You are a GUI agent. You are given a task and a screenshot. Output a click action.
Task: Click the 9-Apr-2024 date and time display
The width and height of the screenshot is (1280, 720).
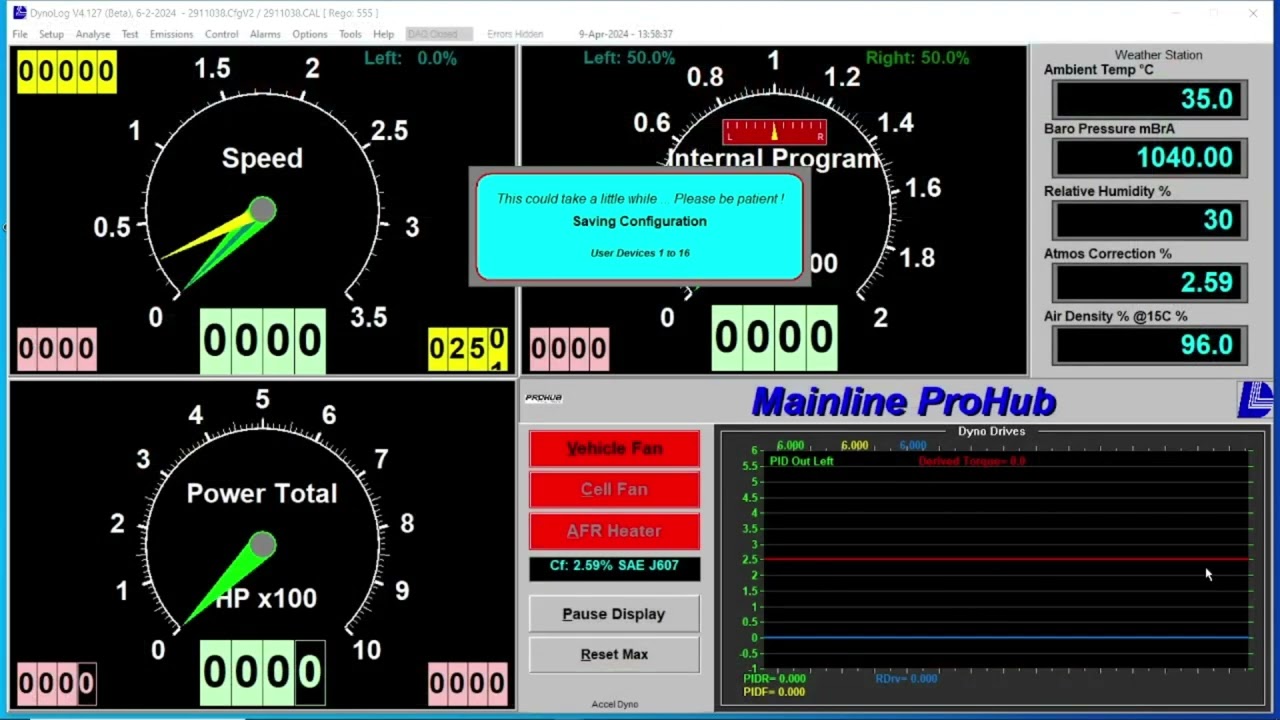coord(625,34)
